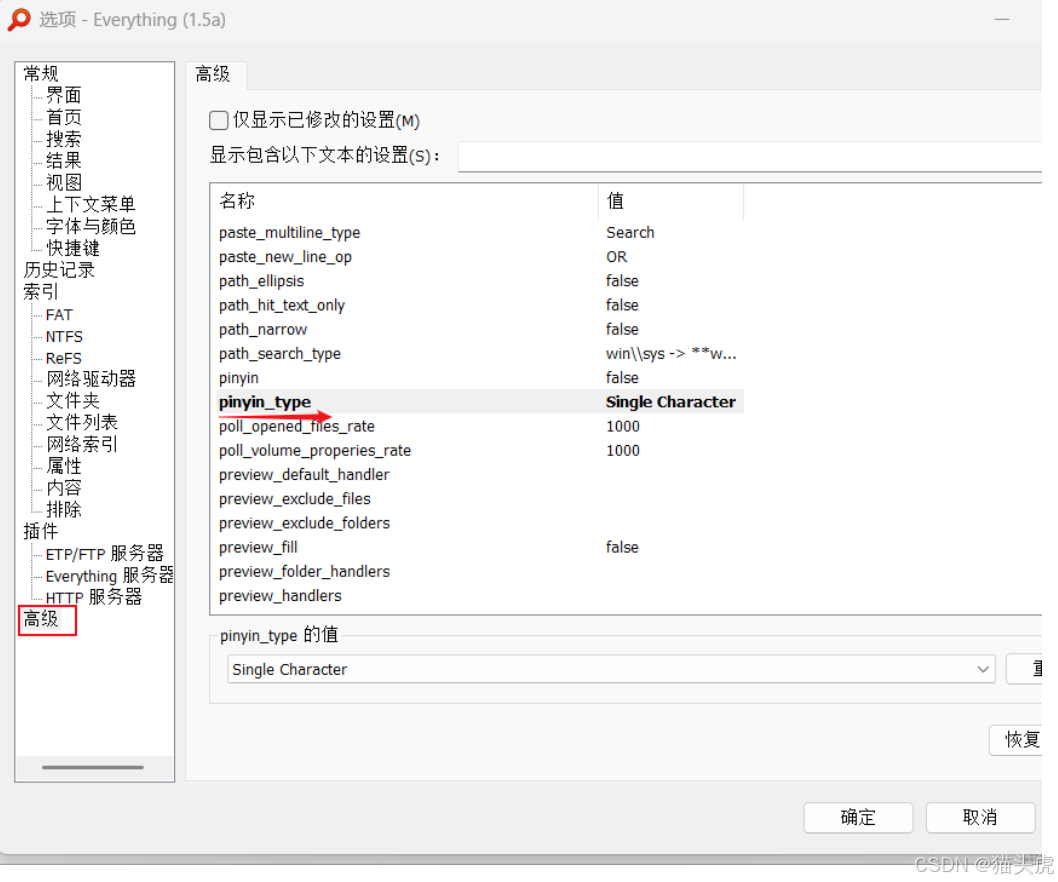Open the 网络索引 settings page
Screen dimensions: 1058x882
tap(82, 444)
